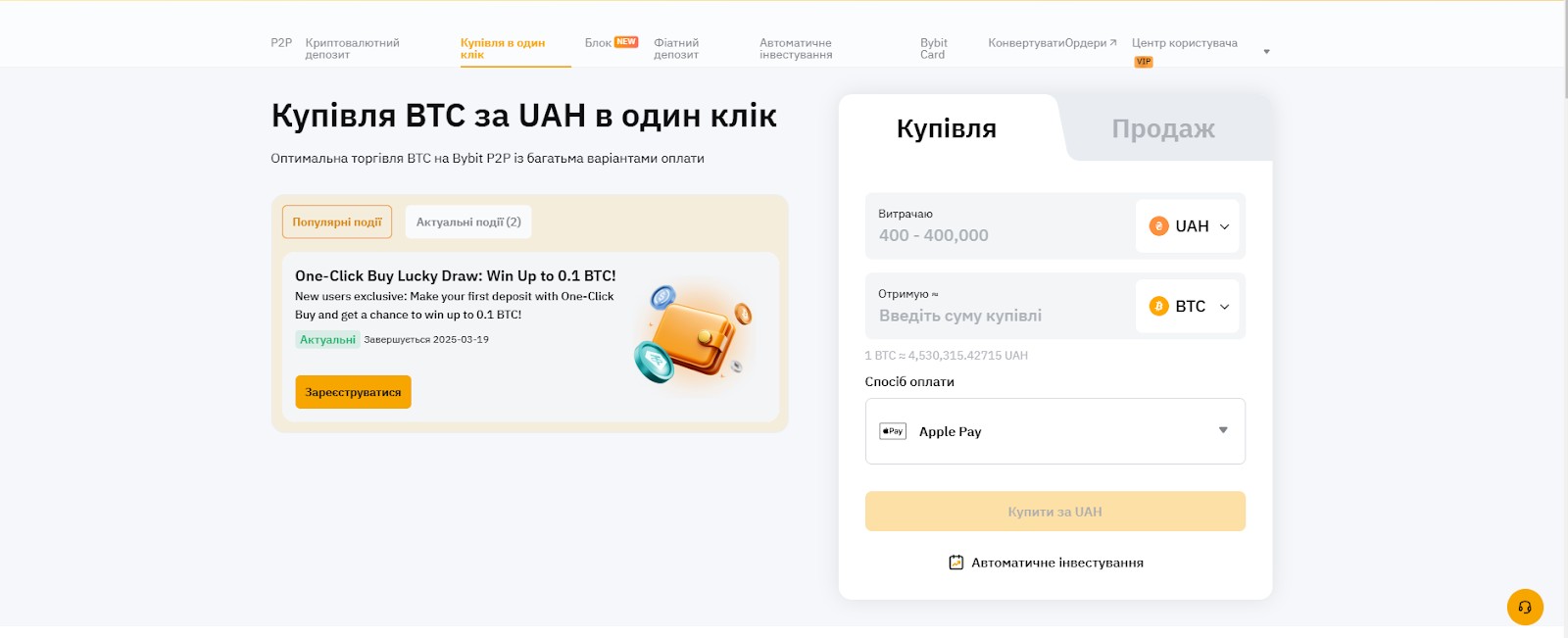
Task: Click the Купити за UAH button
Action: 1054,512
